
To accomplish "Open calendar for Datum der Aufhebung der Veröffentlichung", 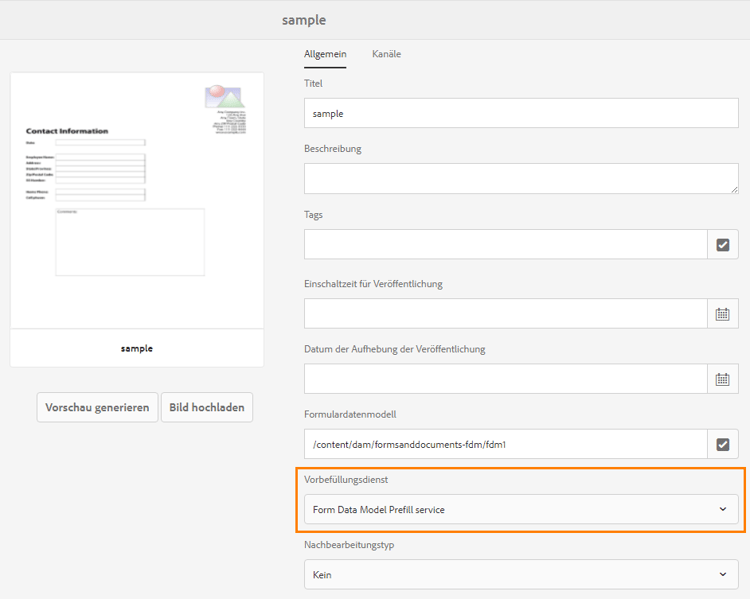I will pos(723,379).
